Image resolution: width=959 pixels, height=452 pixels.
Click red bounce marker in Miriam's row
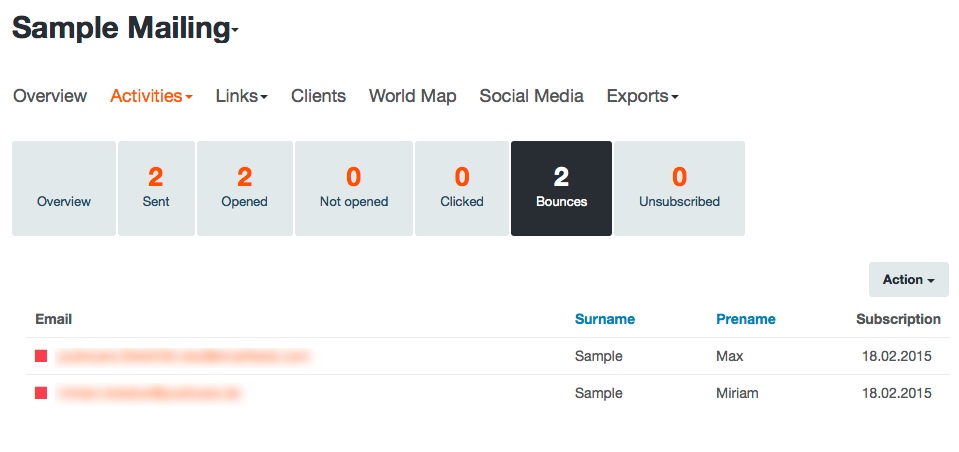coord(41,393)
